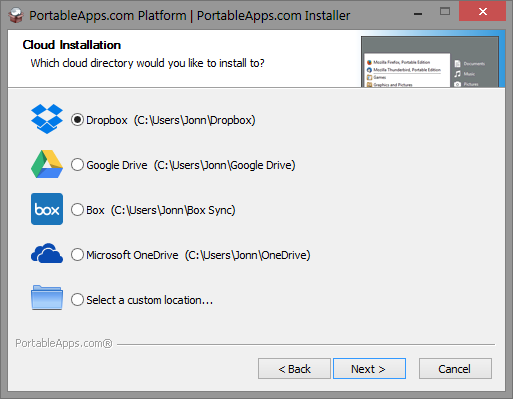Select the Google Drive radio button
The width and height of the screenshot is (513, 399).
point(77,165)
